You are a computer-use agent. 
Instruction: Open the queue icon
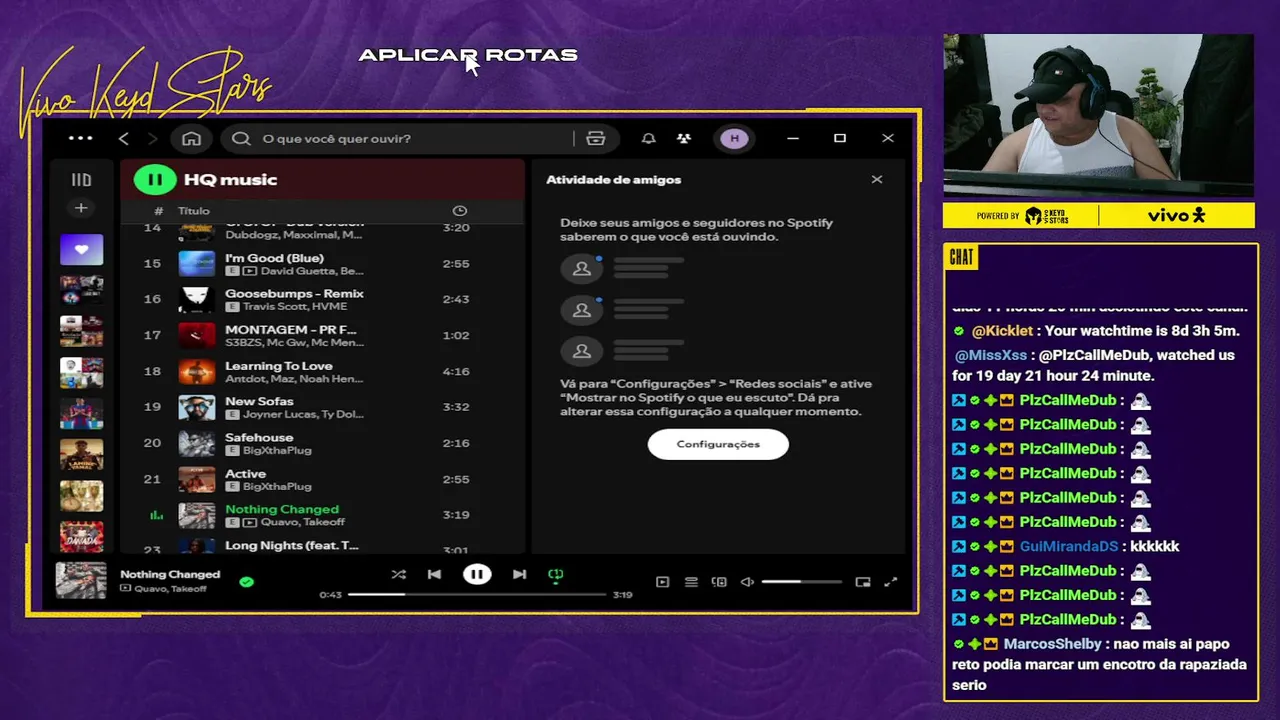(691, 582)
